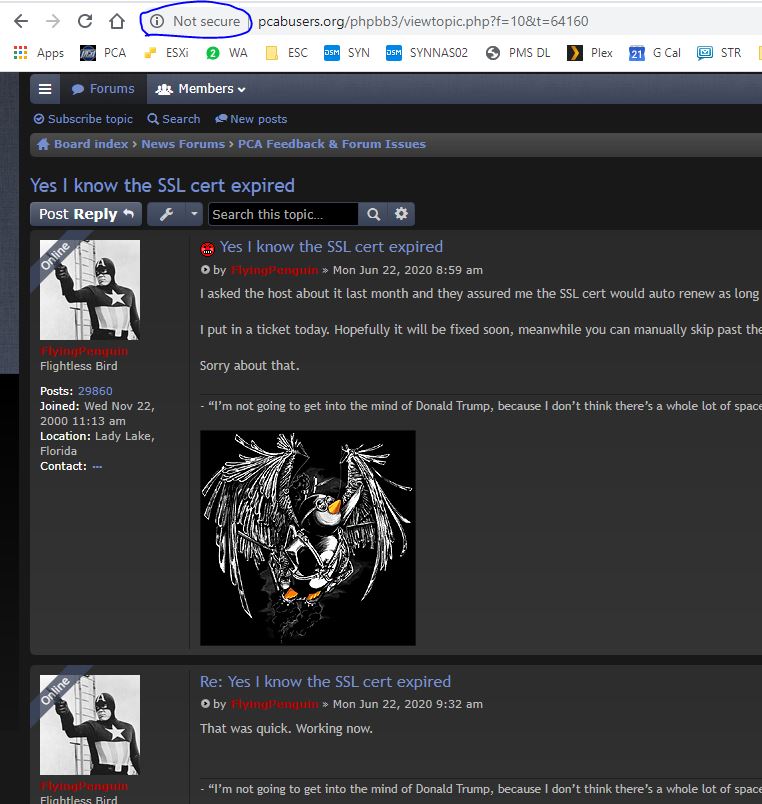Open PCA Feedback & Forum Issues breadcrumb

pyautogui.click(x=332, y=144)
